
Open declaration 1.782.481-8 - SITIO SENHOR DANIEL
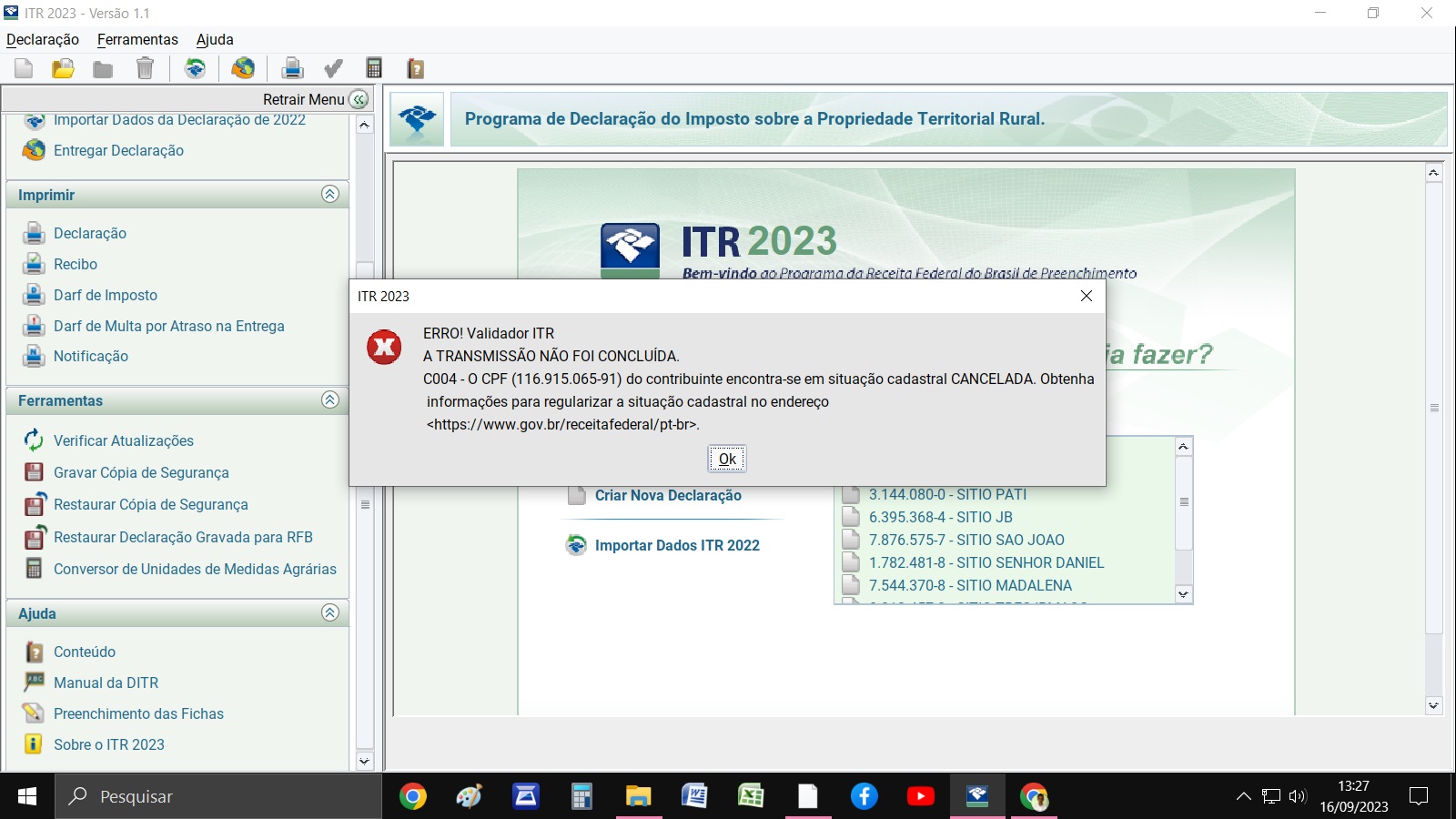(986, 562)
